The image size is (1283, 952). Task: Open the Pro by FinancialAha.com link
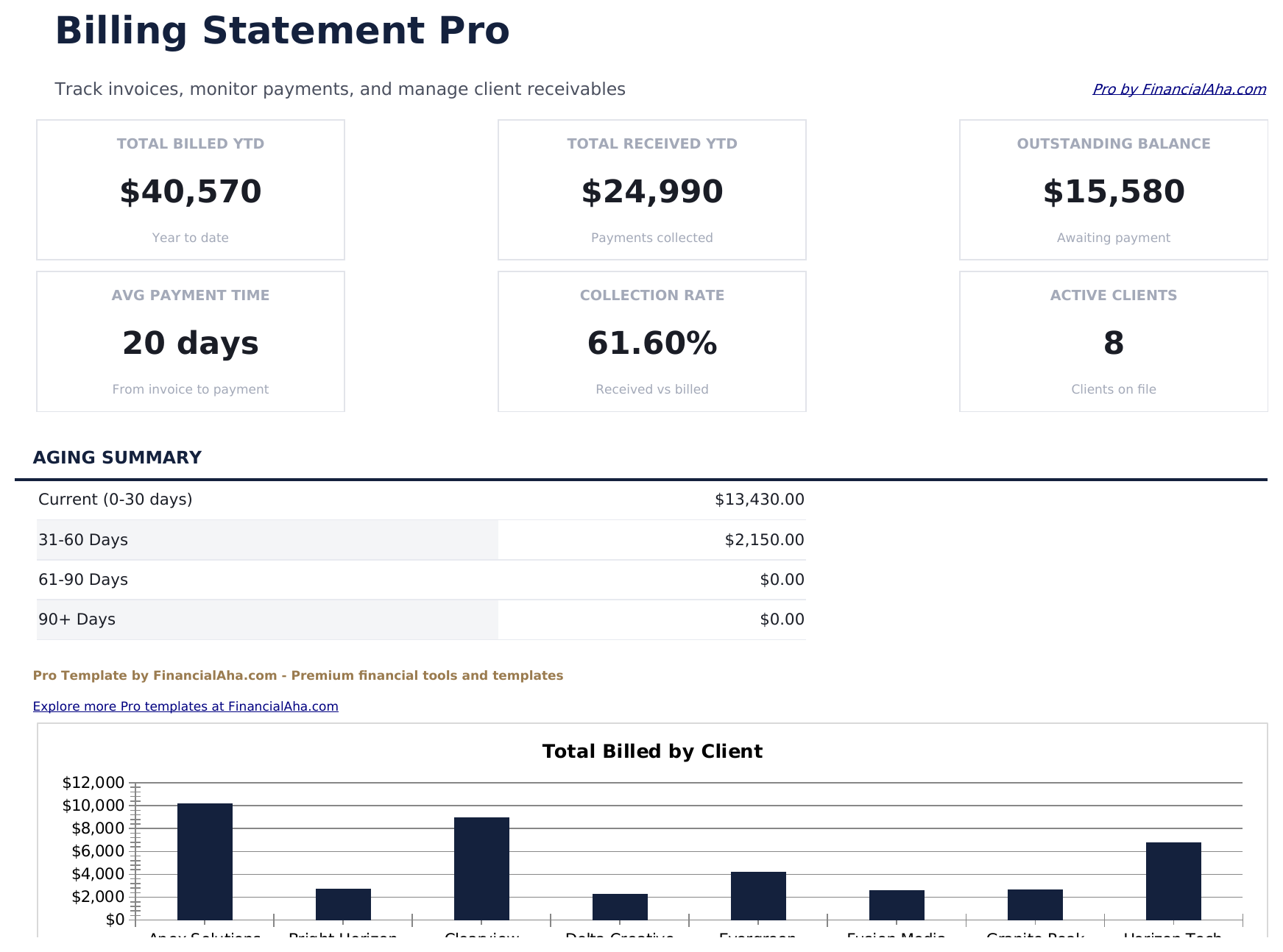pos(1178,89)
